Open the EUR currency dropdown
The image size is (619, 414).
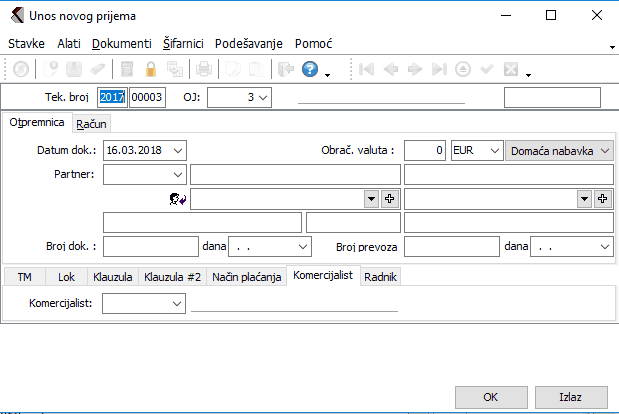(492, 150)
